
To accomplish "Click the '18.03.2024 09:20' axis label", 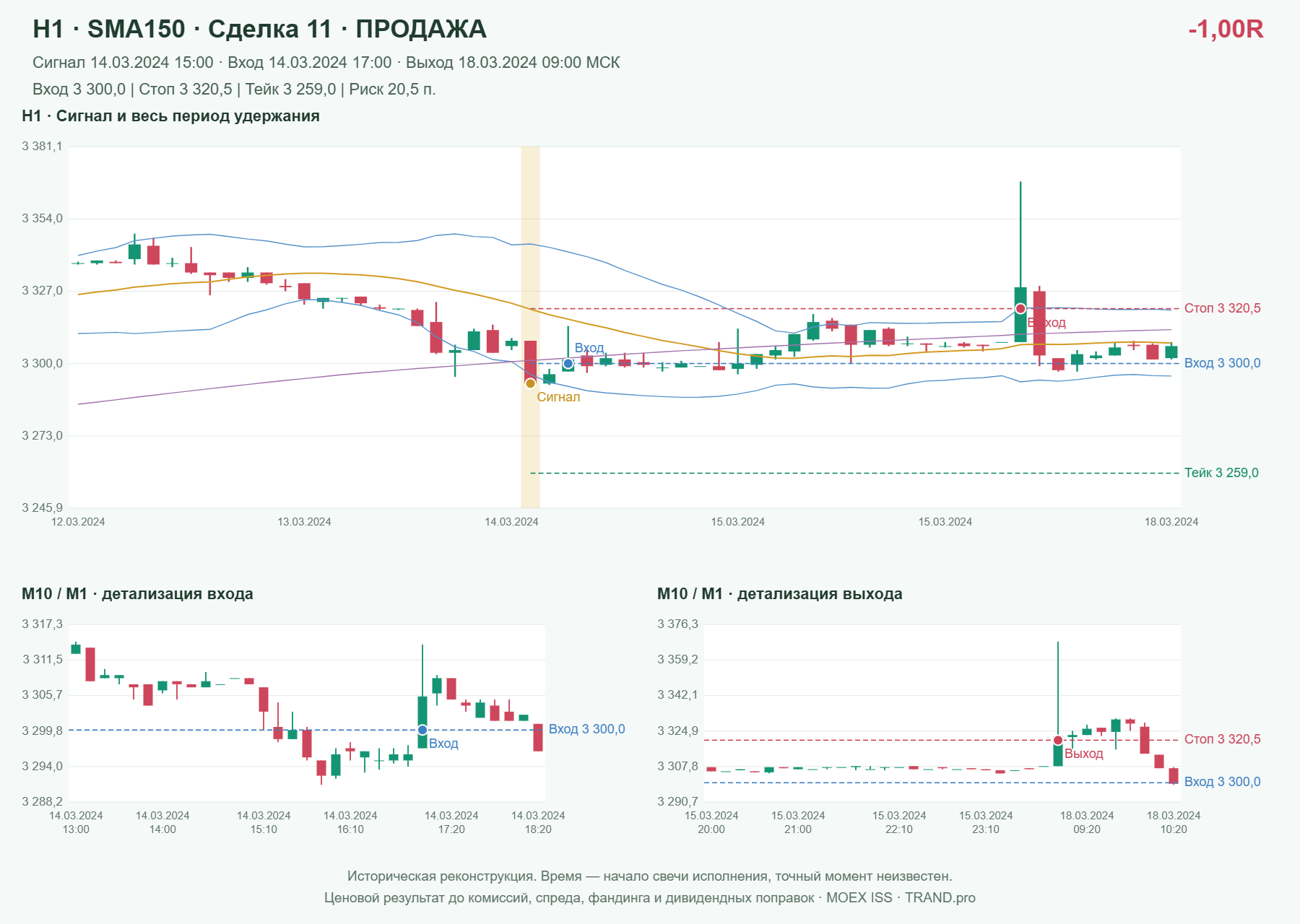I will [1087, 822].
